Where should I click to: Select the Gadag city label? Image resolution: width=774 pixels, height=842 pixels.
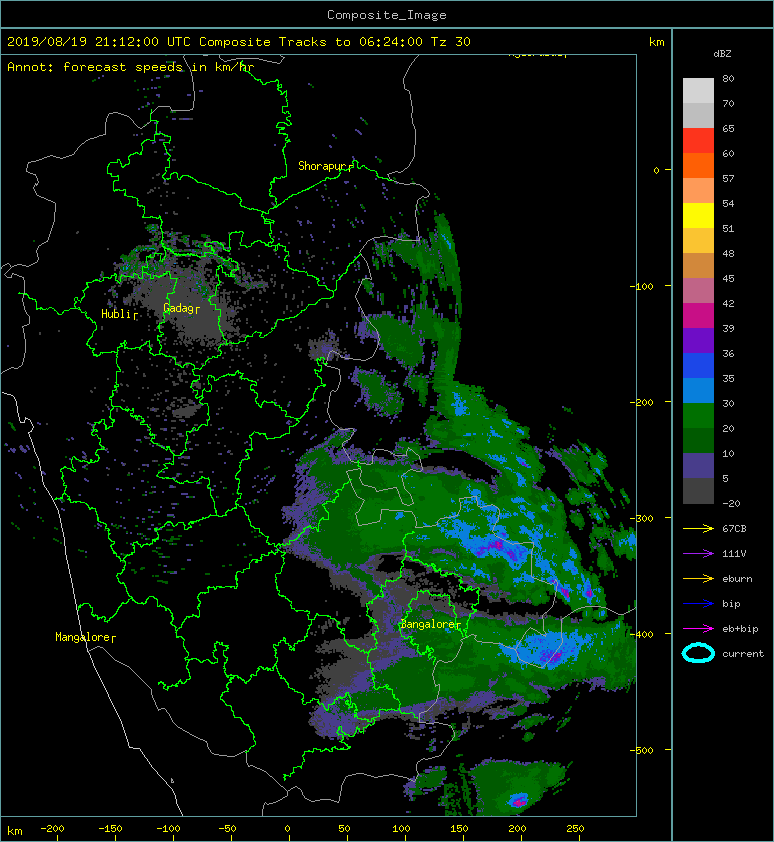point(178,308)
